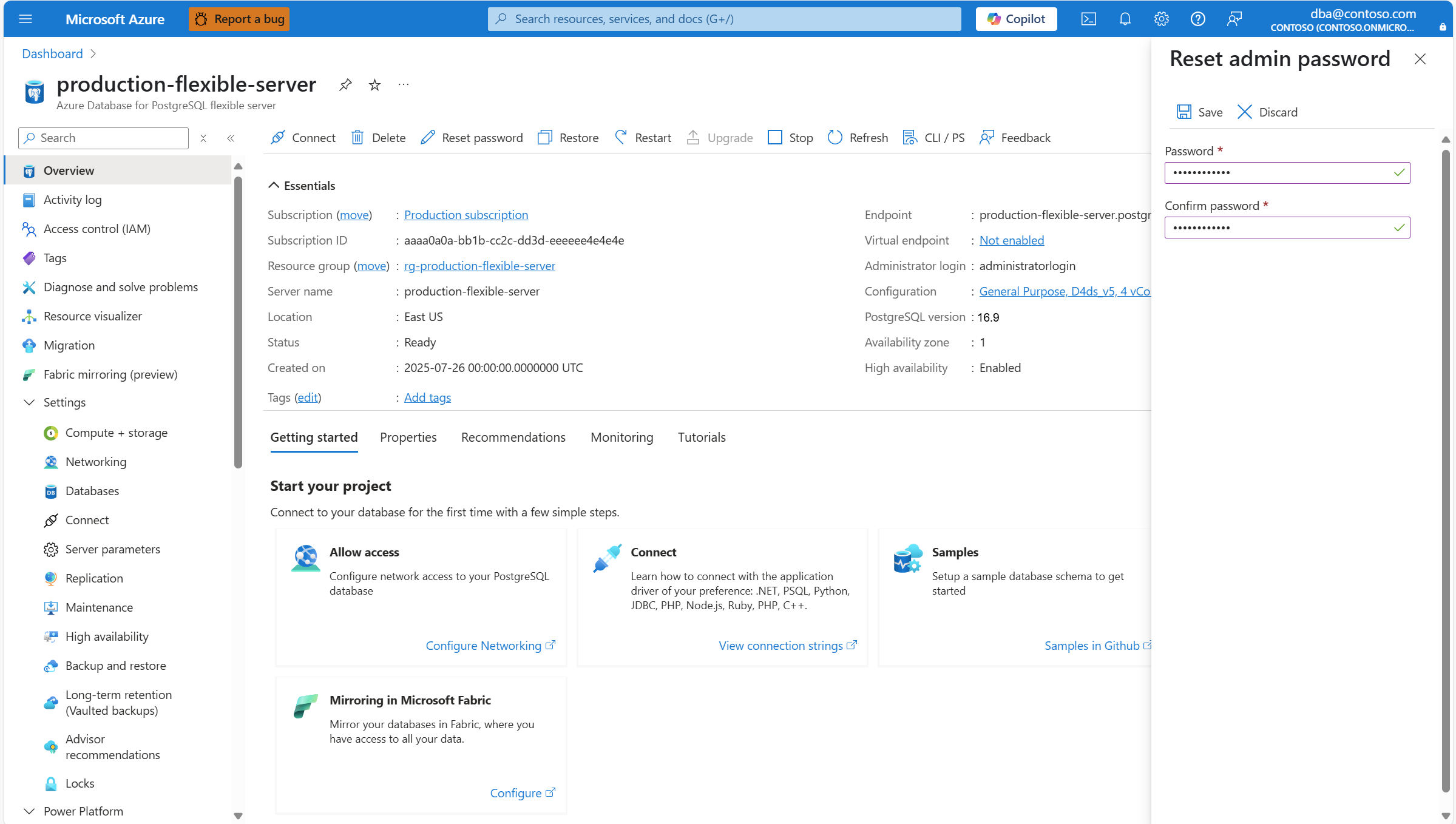
Task: Pin production-flexible-server to dashboard
Action: point(345,84)
